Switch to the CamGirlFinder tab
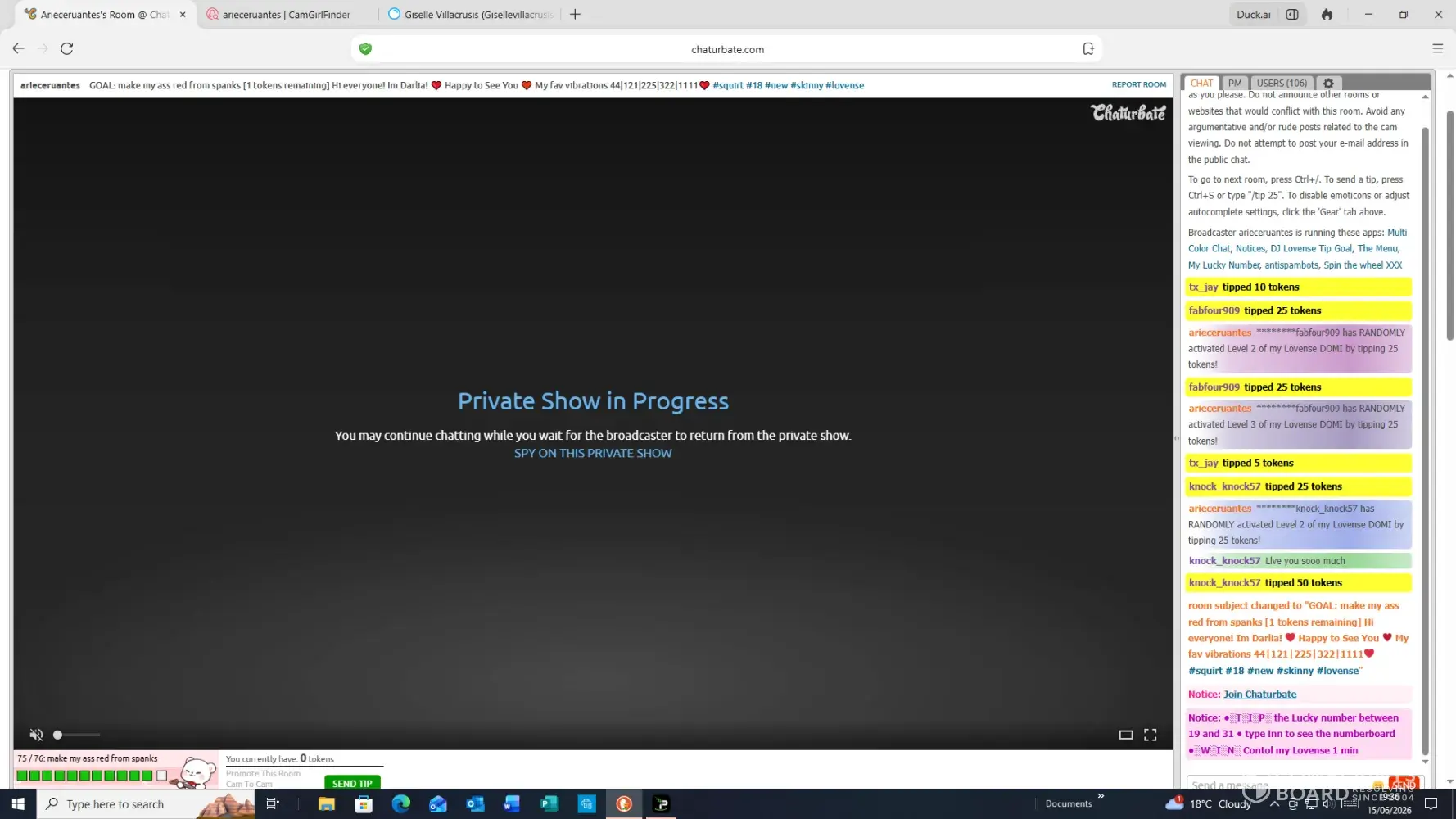Screen dimensions: 1456x819 tap(287, 15)
